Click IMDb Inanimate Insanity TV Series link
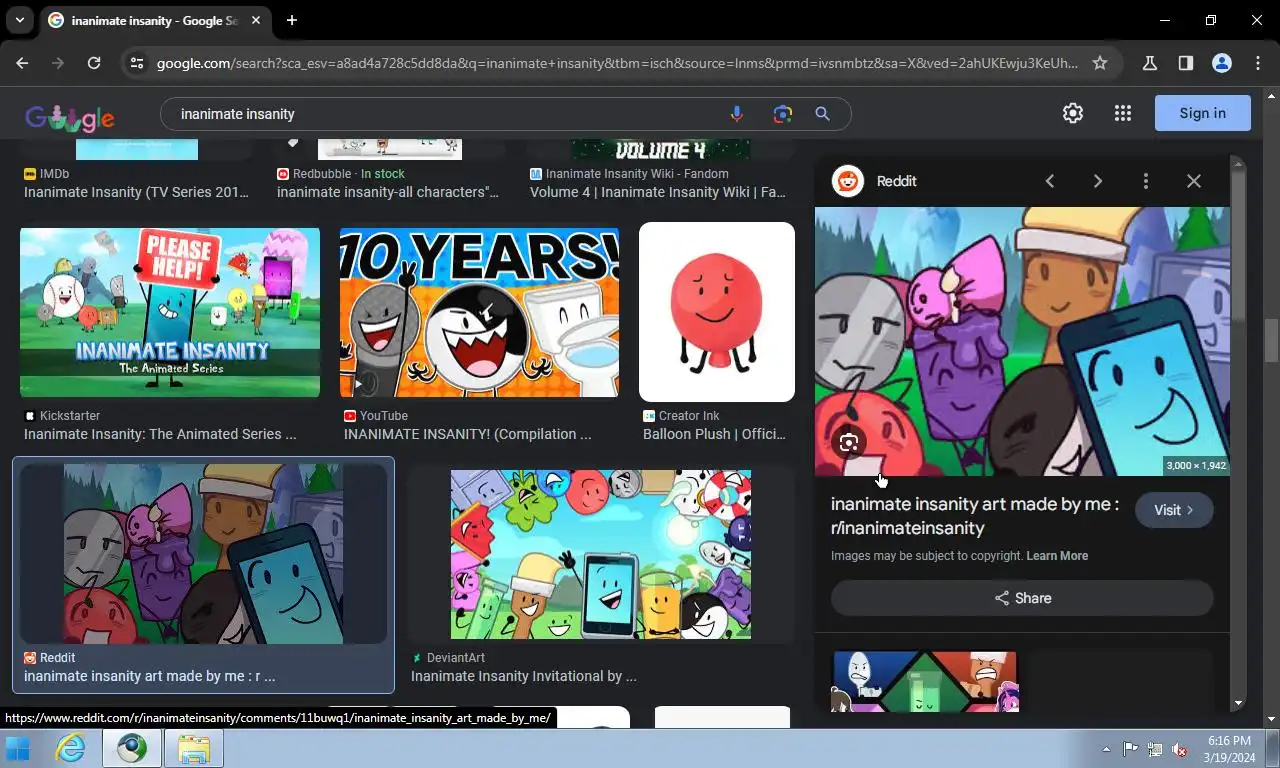Screen dimensions: 1280x768 (137, 192)
